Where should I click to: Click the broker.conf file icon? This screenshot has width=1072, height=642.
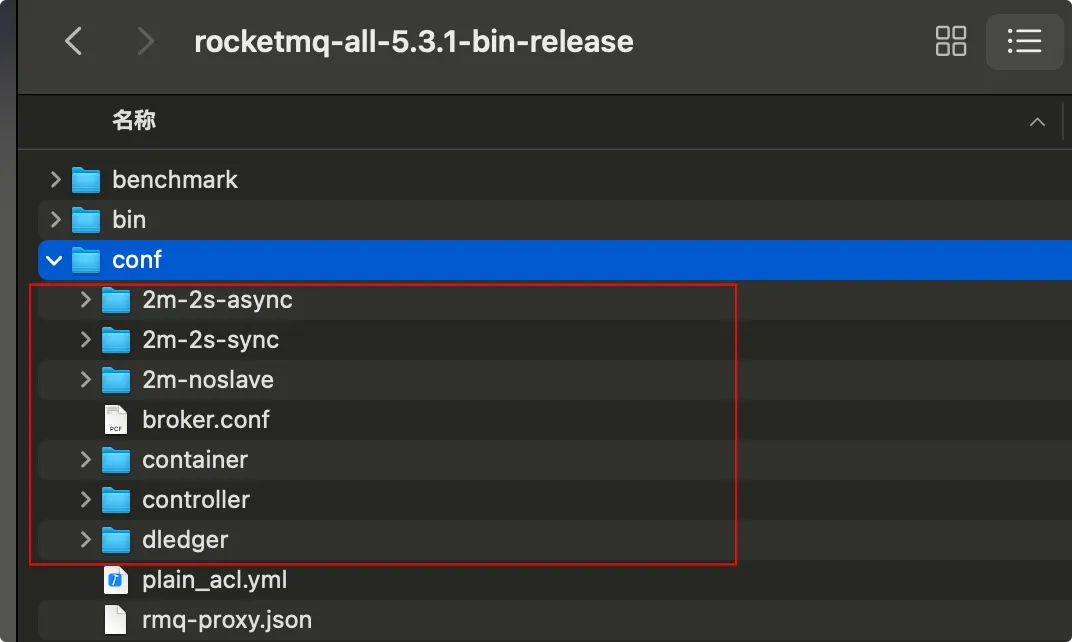117,420
